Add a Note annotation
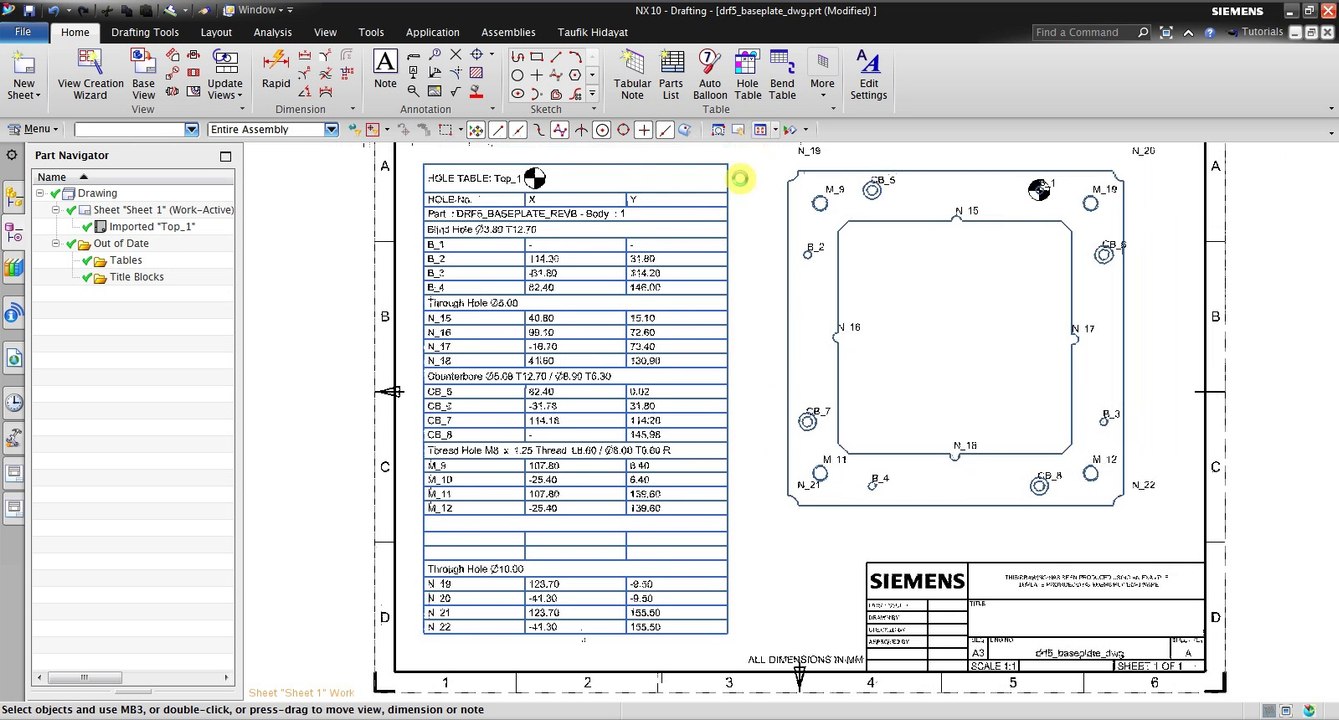The width and height of the screenshot is (1339, 720). pyautogui.click(x=385, y=69)
